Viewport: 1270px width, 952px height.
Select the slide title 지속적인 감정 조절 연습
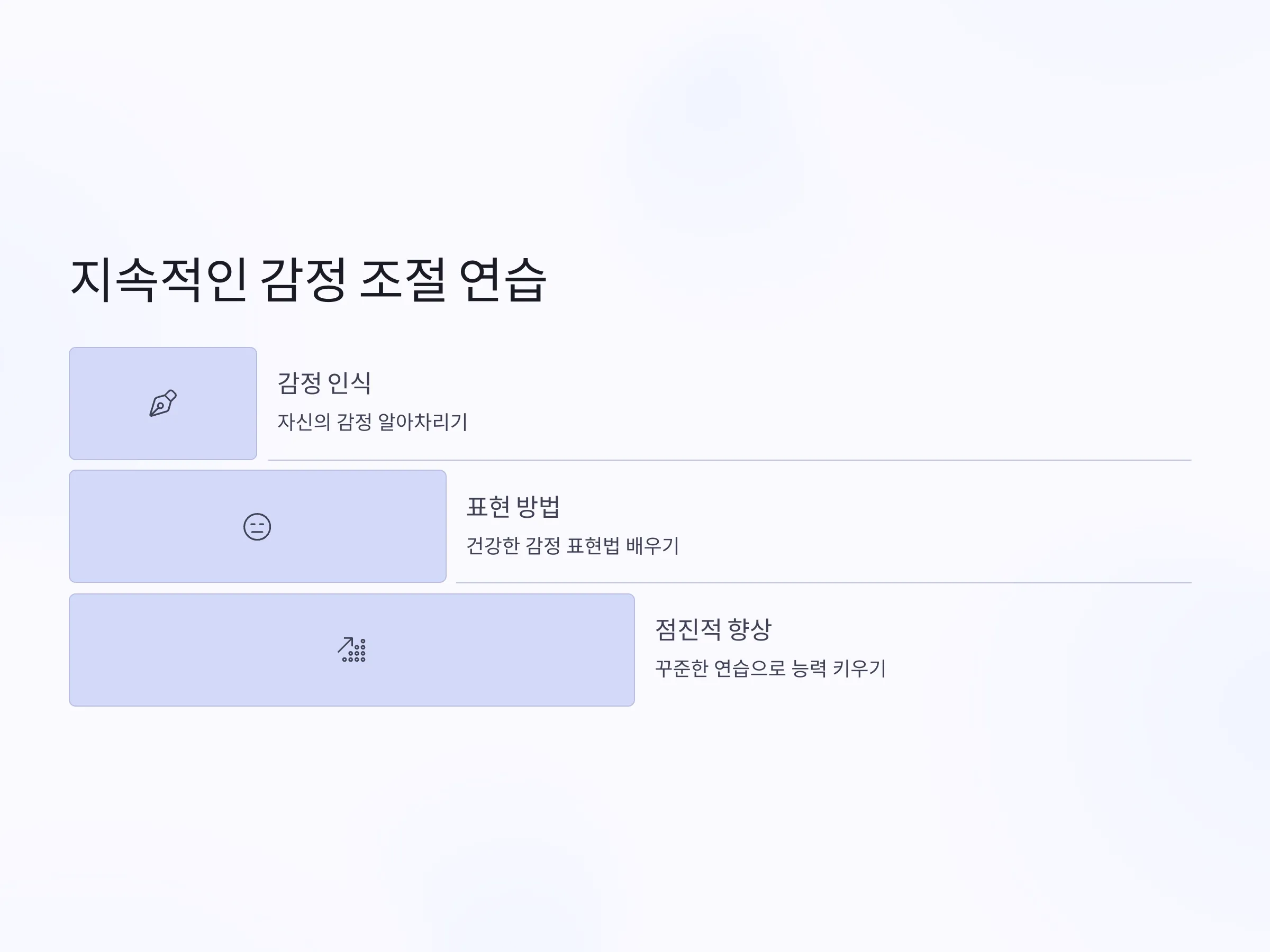[308, 280]
